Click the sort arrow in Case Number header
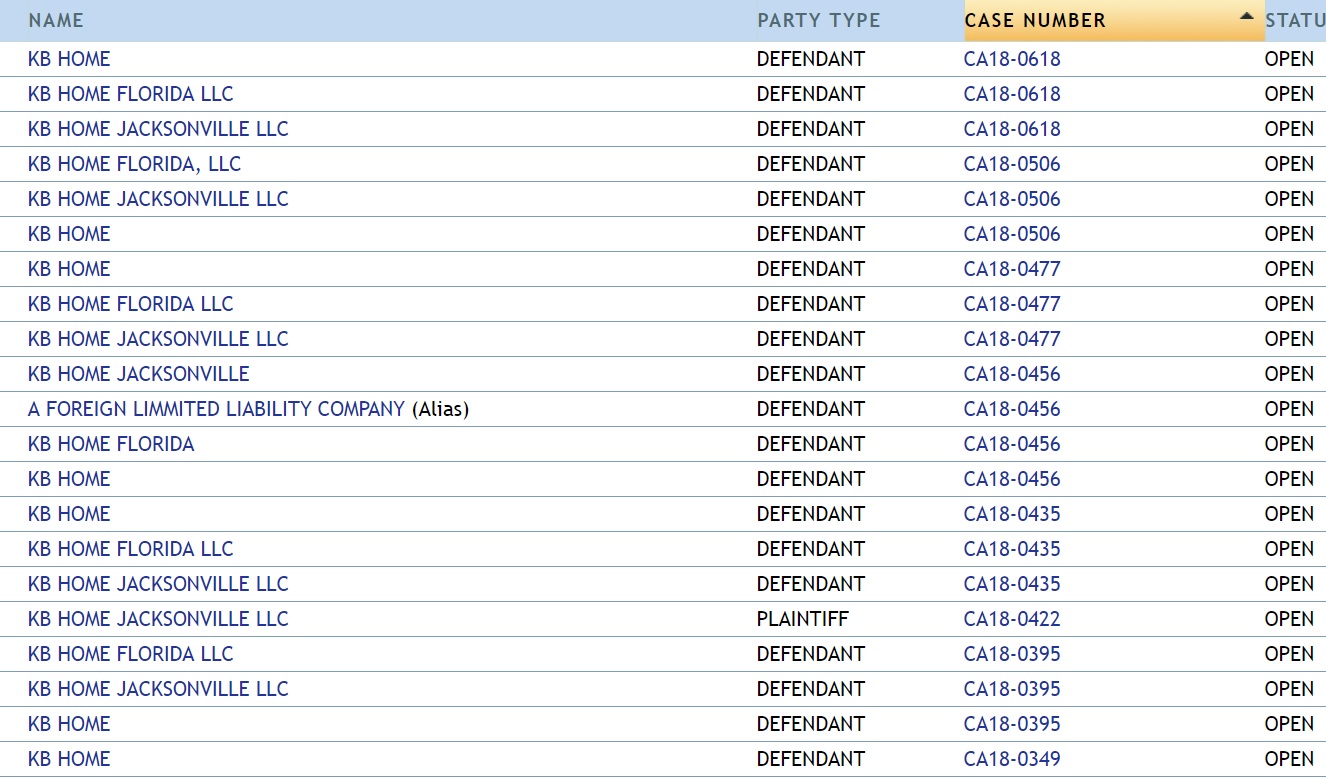Image resolution: width=1326 pixels, height=778 pixels. [x=1245, y=16]
